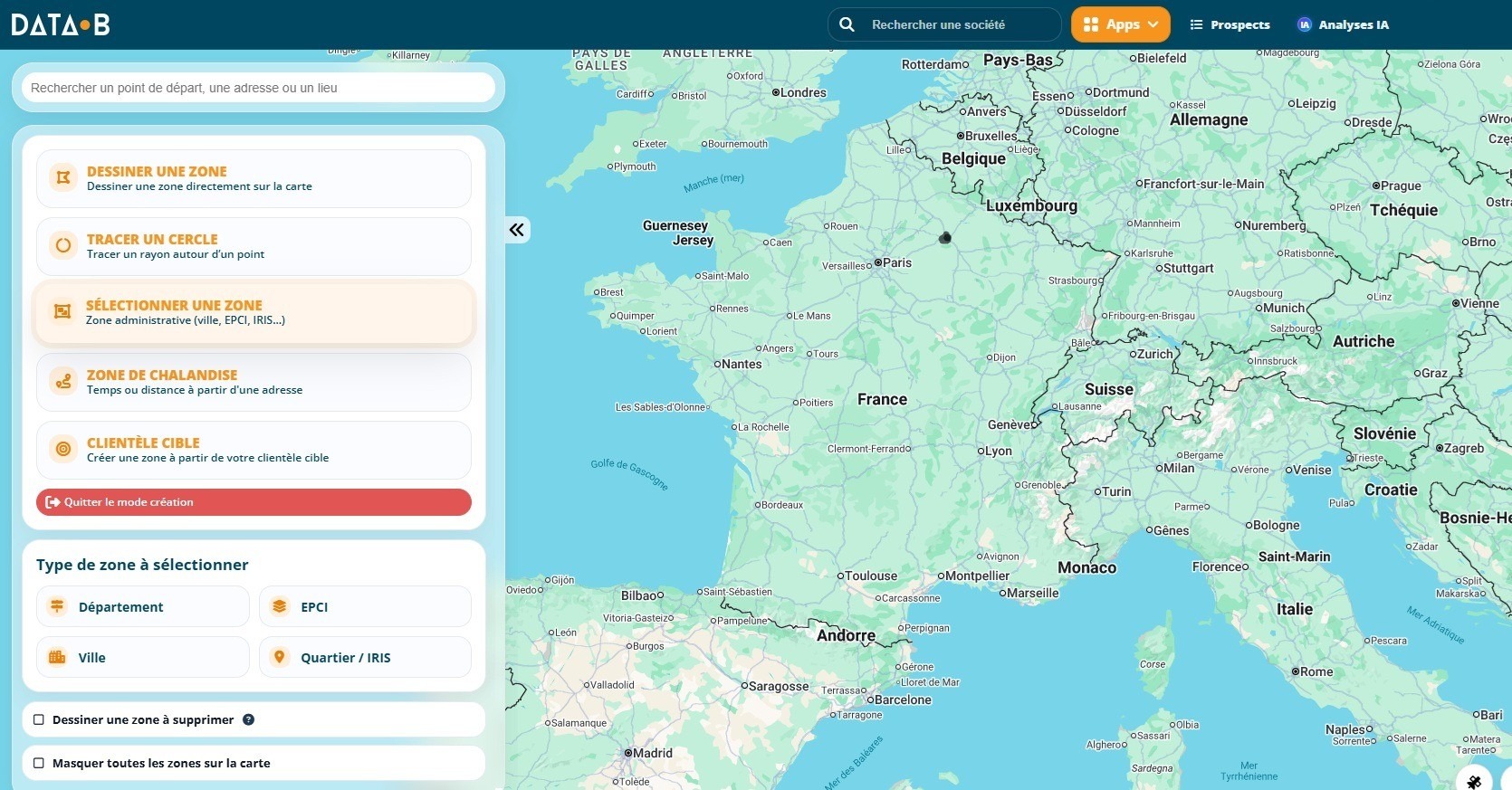Screen dimensions: 1512x790
Task: Choose Département zone type
Action: (x=142, y=606)
